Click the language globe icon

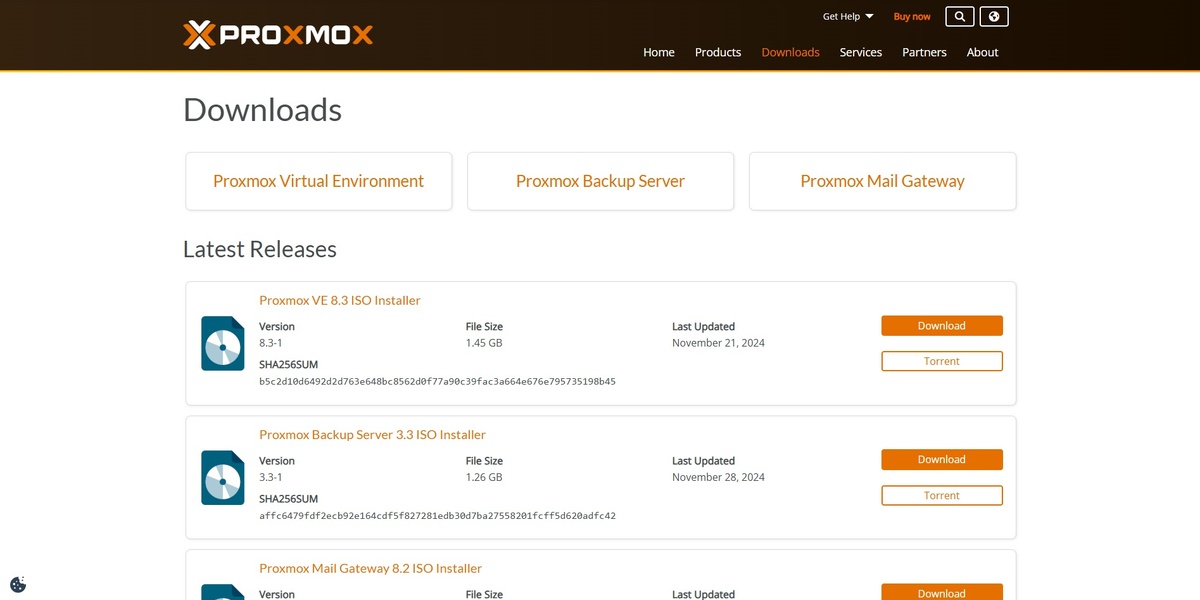coord(992,16)
